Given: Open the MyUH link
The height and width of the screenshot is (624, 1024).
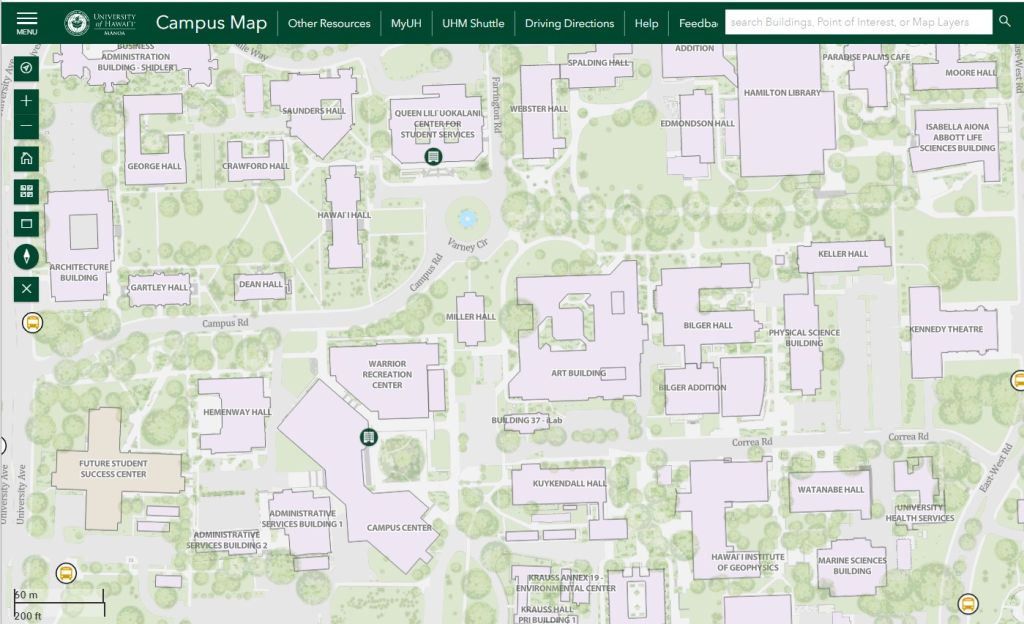Looking at the screenshot, I should (x=406, y=23).
